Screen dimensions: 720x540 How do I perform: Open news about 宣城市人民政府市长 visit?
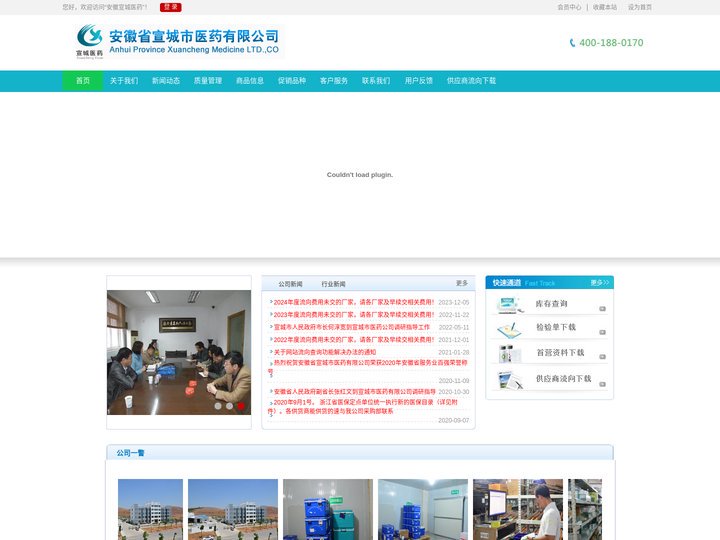[352, 327]
